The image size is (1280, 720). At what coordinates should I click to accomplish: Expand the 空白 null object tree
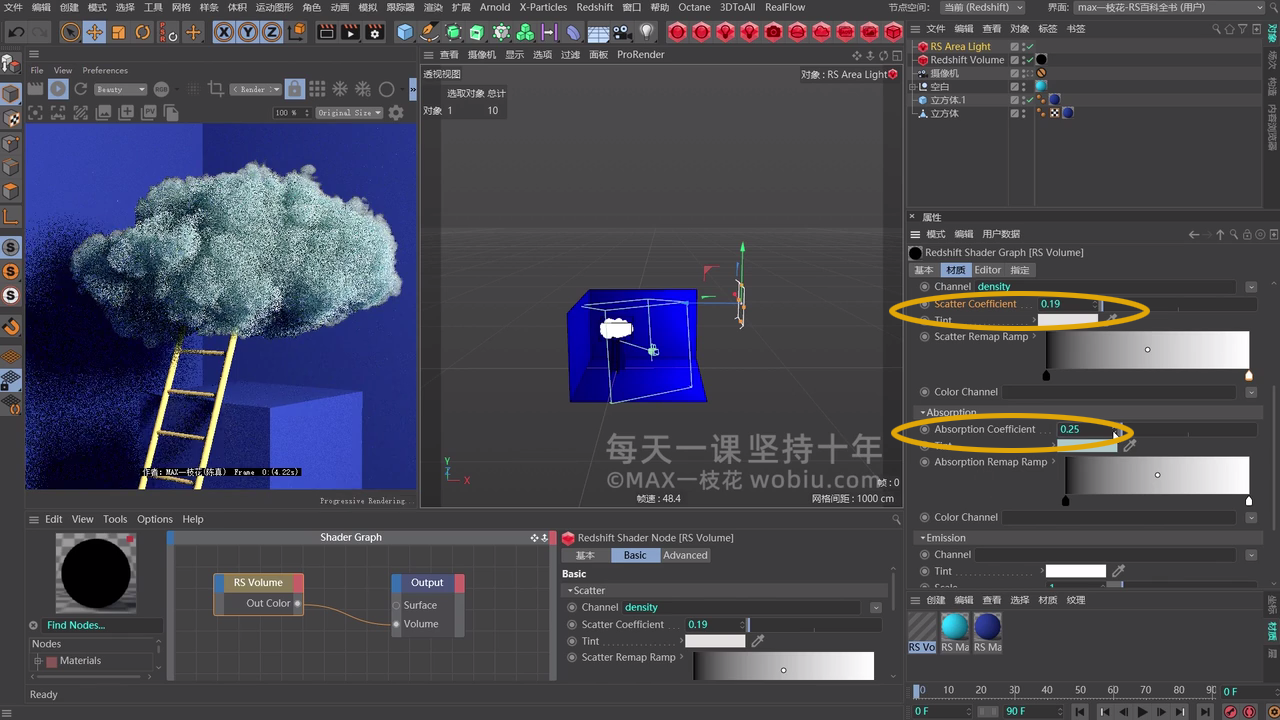point(913,87)
